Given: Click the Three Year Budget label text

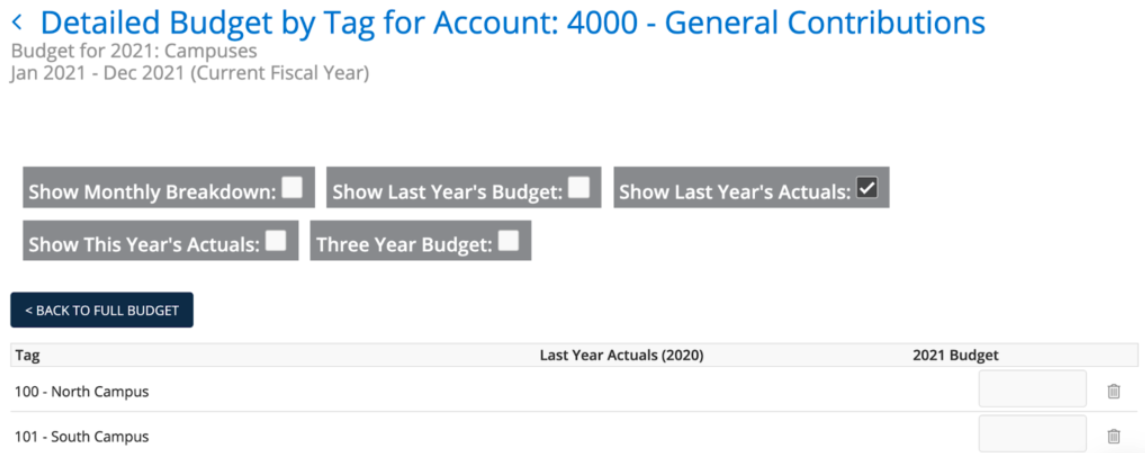Looking at the screenshot, I should click(405, 245).
